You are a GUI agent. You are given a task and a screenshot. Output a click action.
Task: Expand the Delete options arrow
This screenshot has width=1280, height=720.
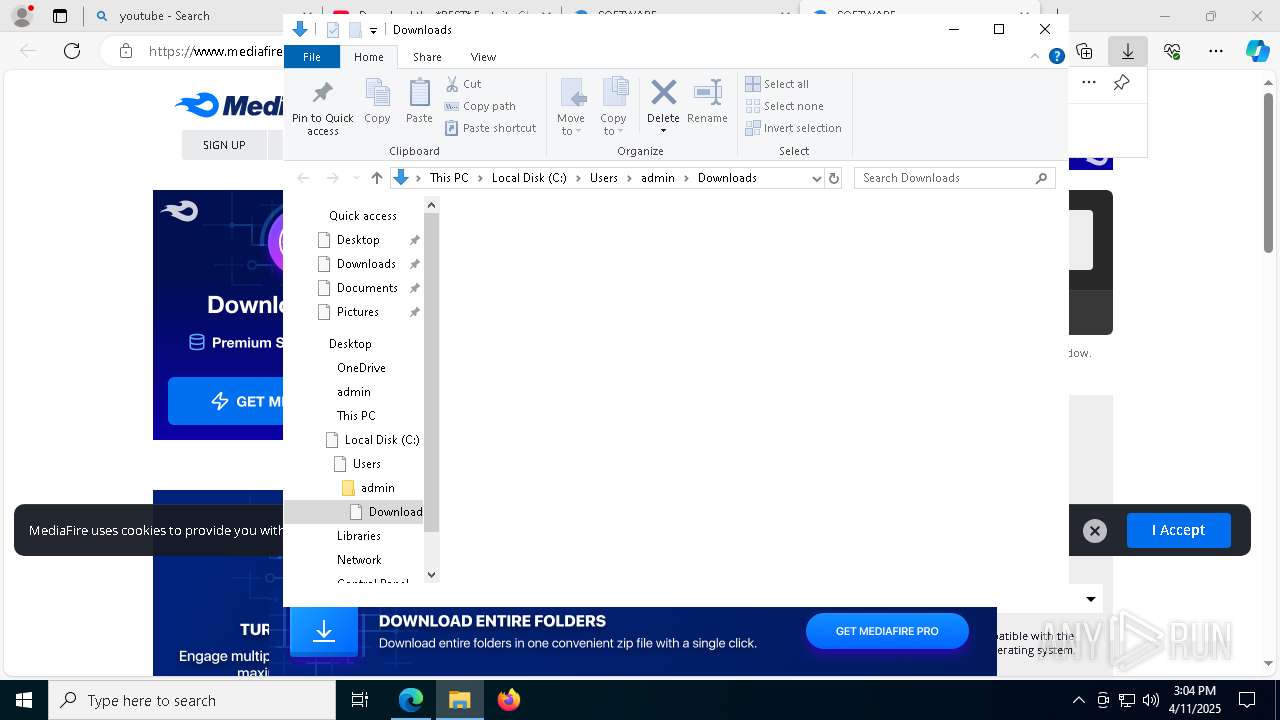coord(663,131)
